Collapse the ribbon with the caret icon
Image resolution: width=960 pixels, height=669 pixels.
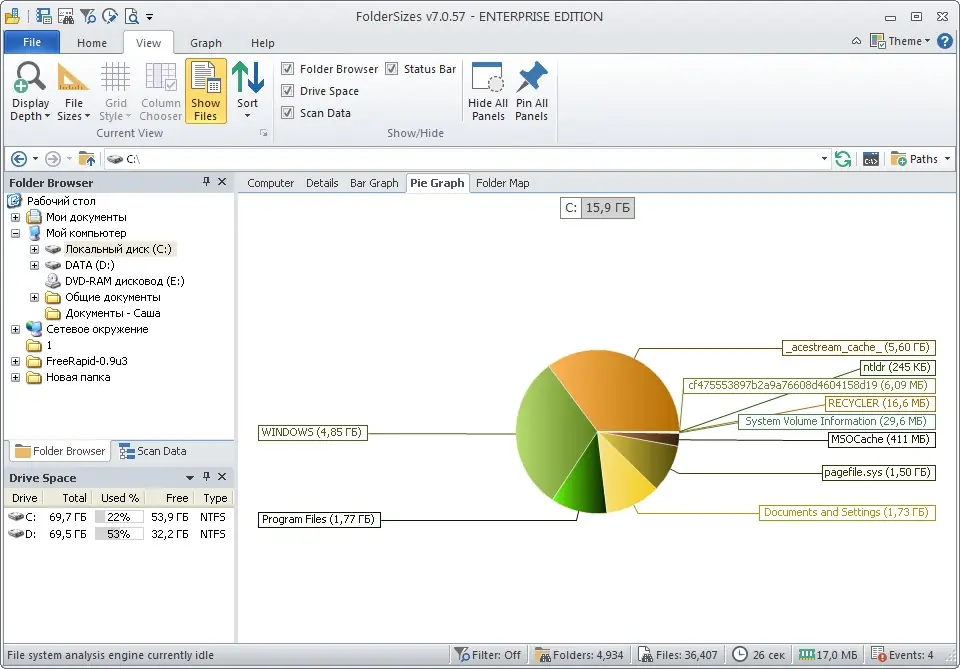tap(857, 41)
